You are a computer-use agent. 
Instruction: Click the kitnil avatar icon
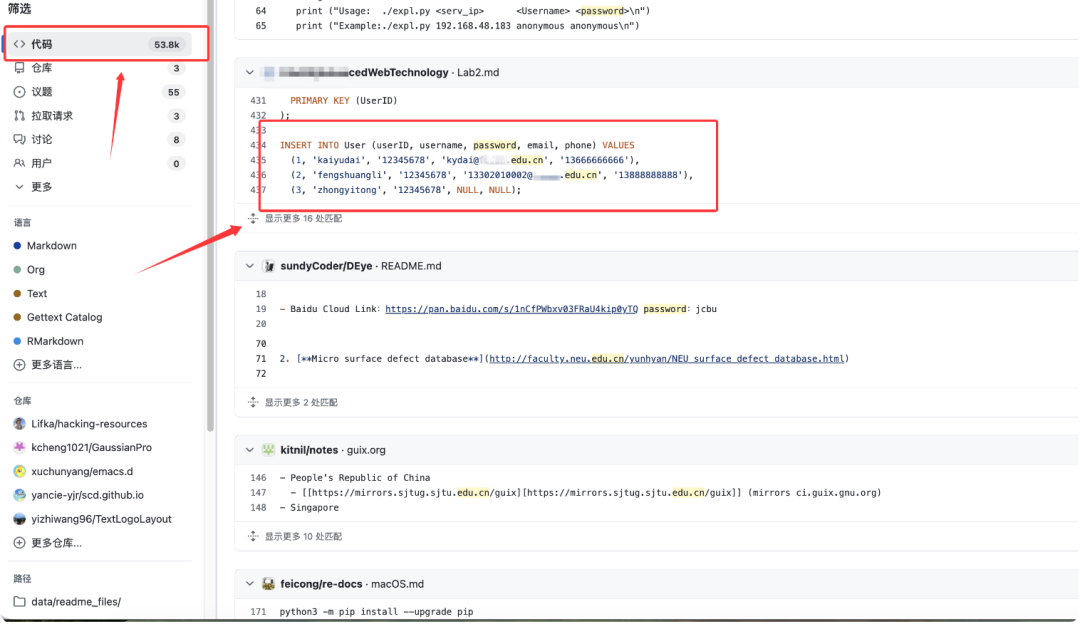point(269,450)
